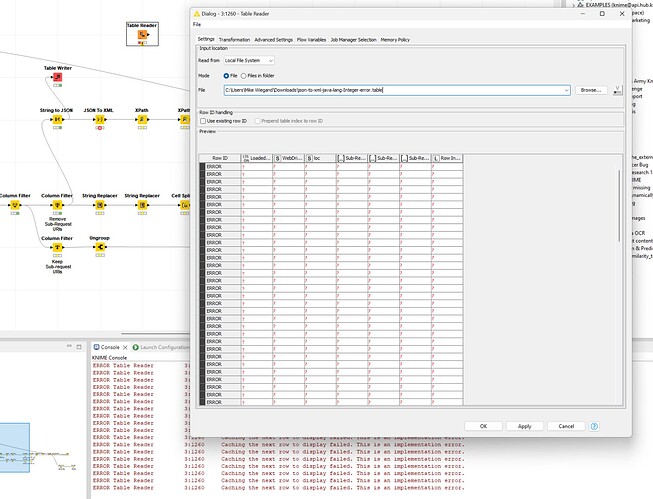The width and height of the screenshot is (653, 499).
Task: Click the WebDri... string type icon in the preview header
Action: pos(277,158)
